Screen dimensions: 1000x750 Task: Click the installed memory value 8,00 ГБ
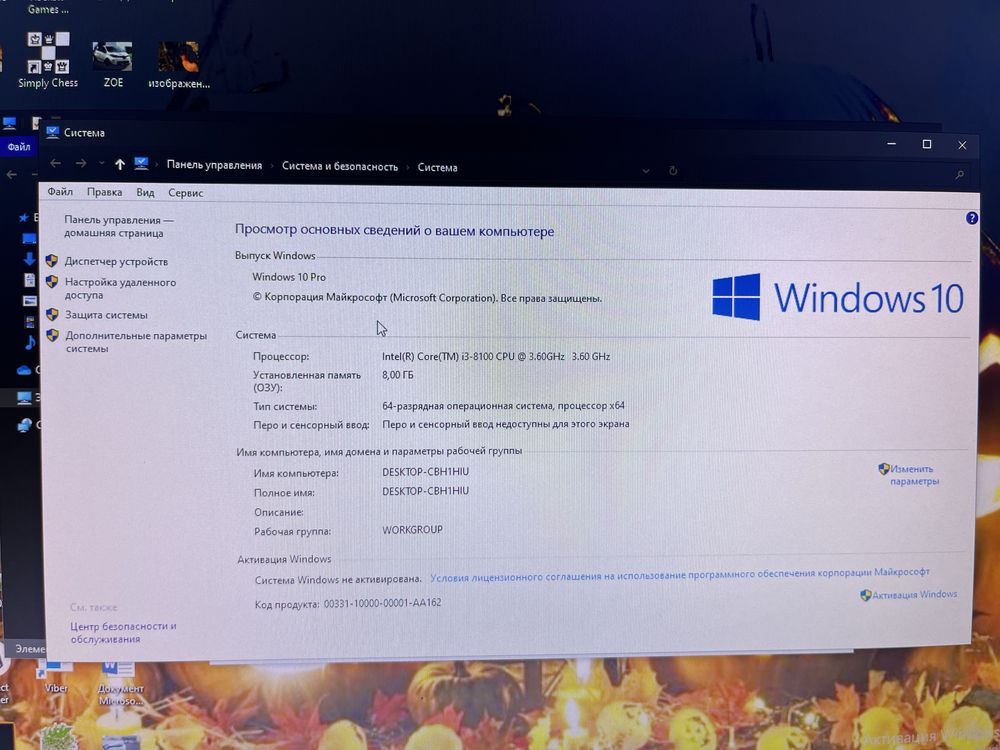click(398, 375)
